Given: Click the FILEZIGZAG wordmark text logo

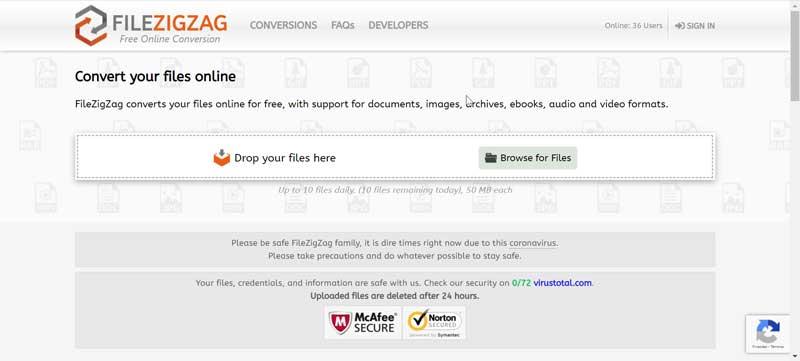Looking at the screenshot, I should pyautogui.click(x=169, y=22).
